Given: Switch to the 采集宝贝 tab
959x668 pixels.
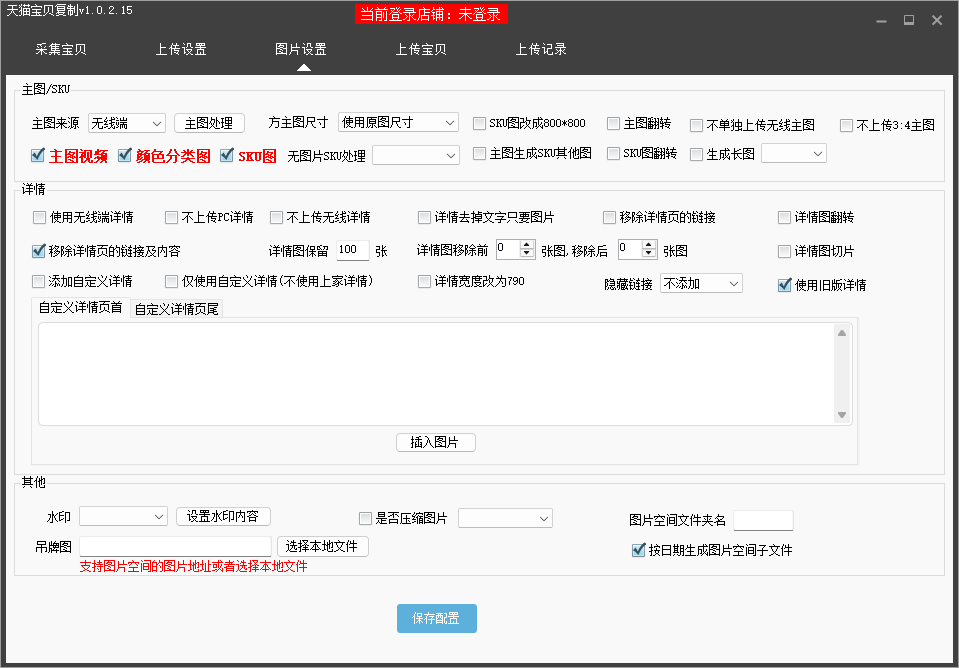Looking at the screenshot, I should click(x=60, y=49).
